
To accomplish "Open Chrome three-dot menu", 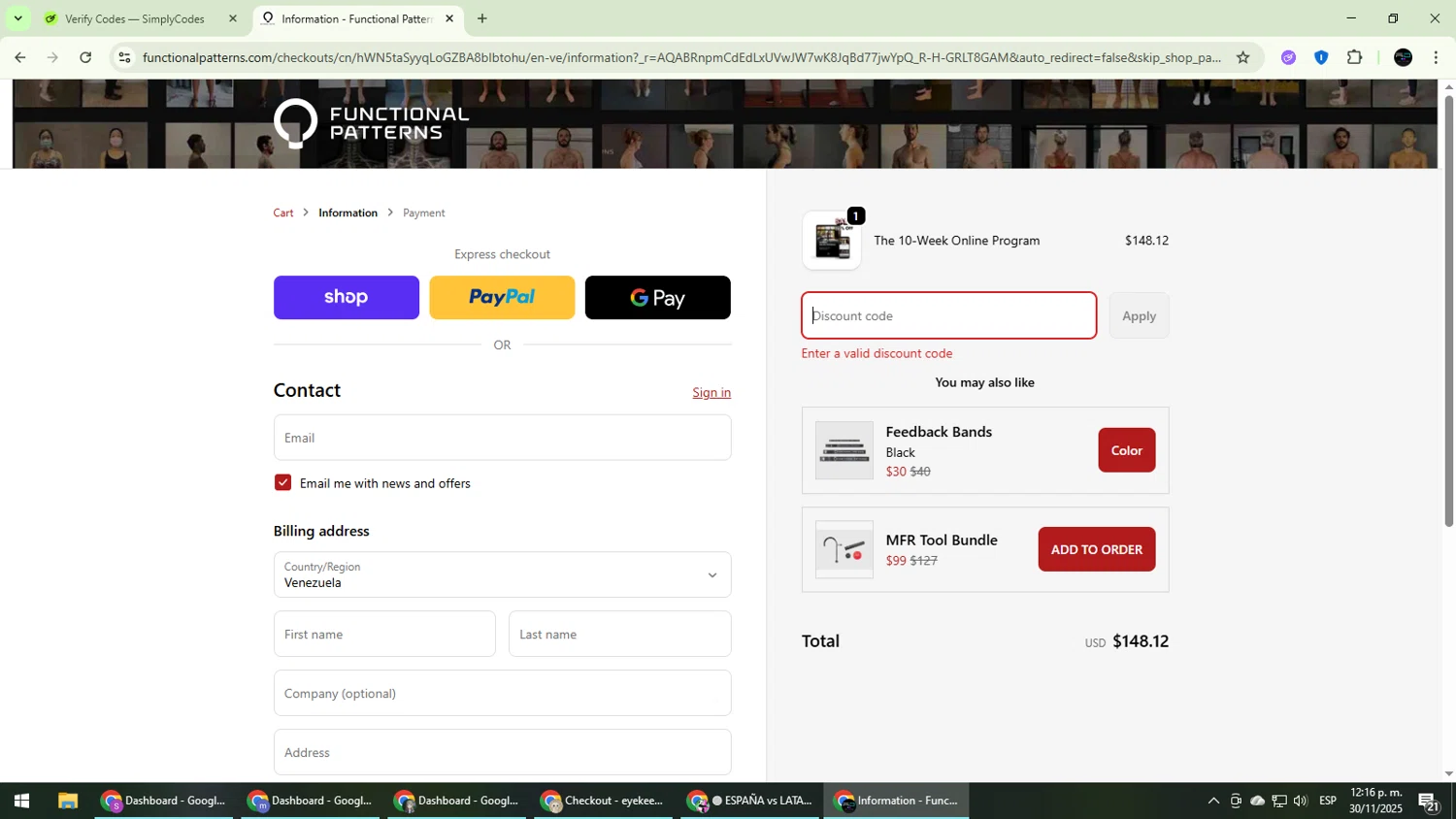I will tap(1436, 57).
